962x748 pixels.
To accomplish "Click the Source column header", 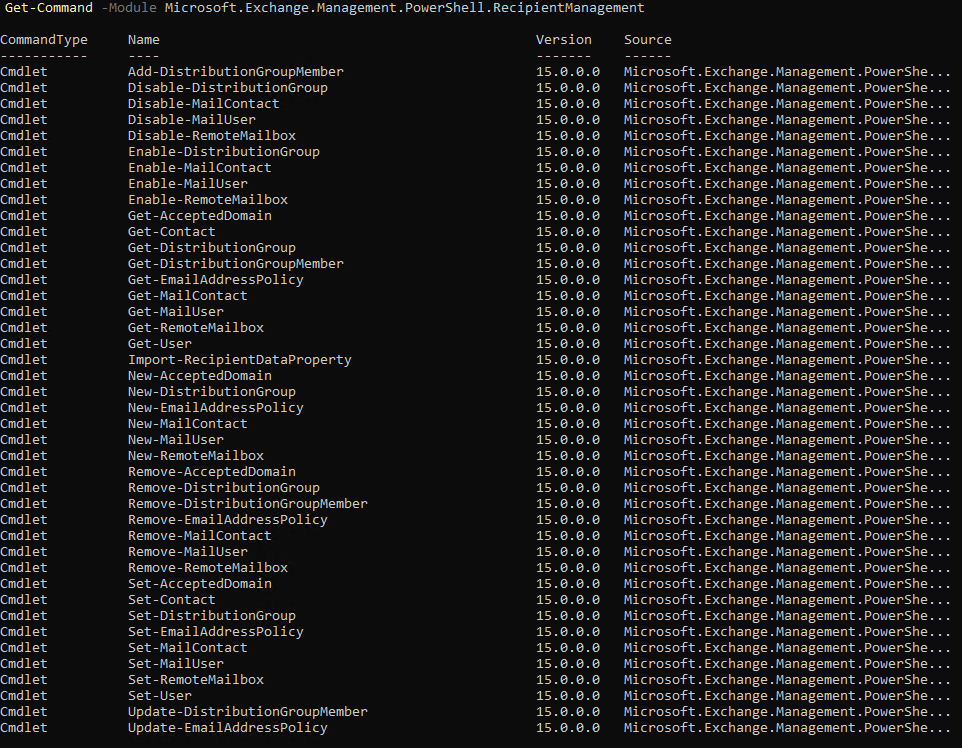I will [648, 40].
